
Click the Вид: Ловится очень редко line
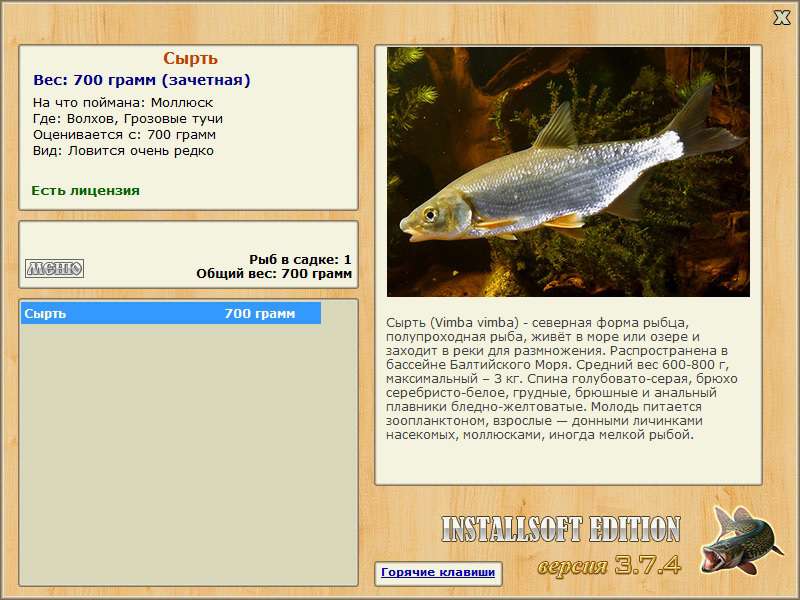pos(123,151)
